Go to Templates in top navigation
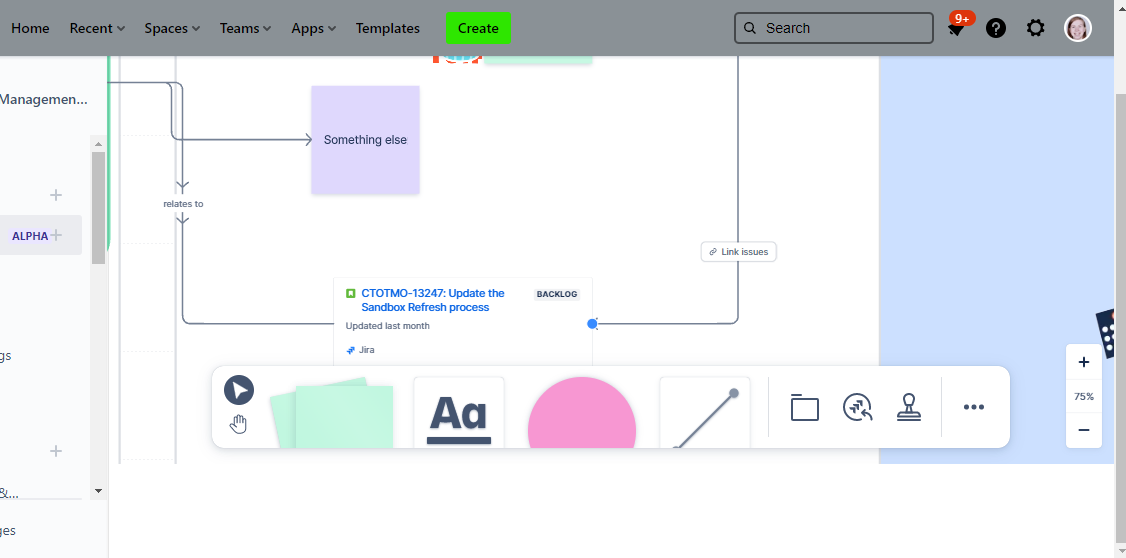 pyautogui.click(x=388, y=28)
